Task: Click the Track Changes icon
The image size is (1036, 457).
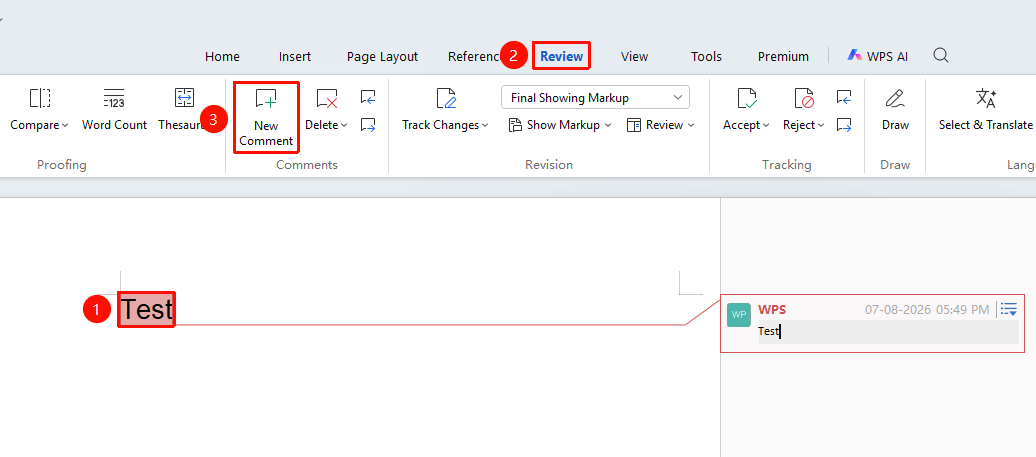Action: coord(447,98)
